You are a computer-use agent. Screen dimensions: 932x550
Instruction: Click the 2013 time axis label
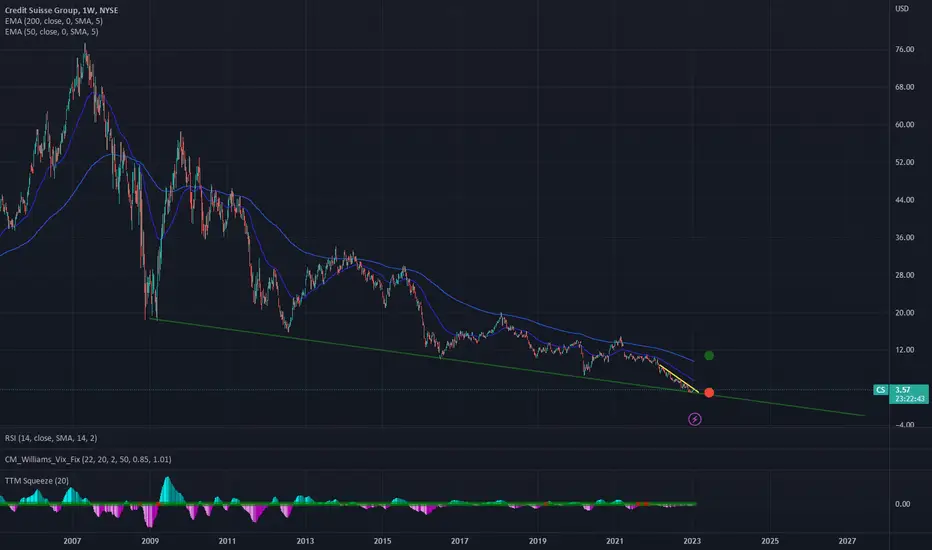305,541
